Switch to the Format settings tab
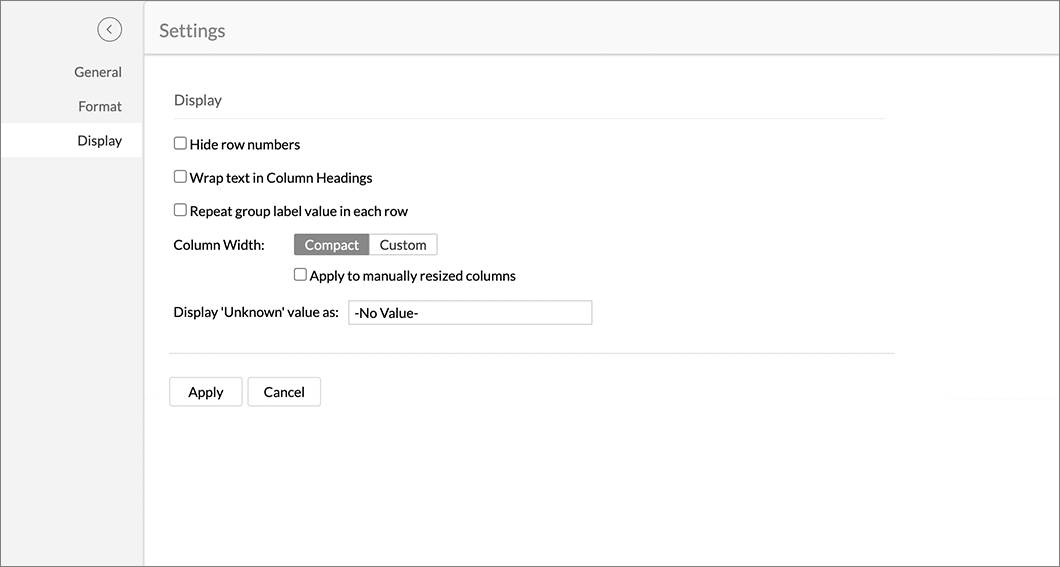The image size is (1060, 567). click(100, 107)
